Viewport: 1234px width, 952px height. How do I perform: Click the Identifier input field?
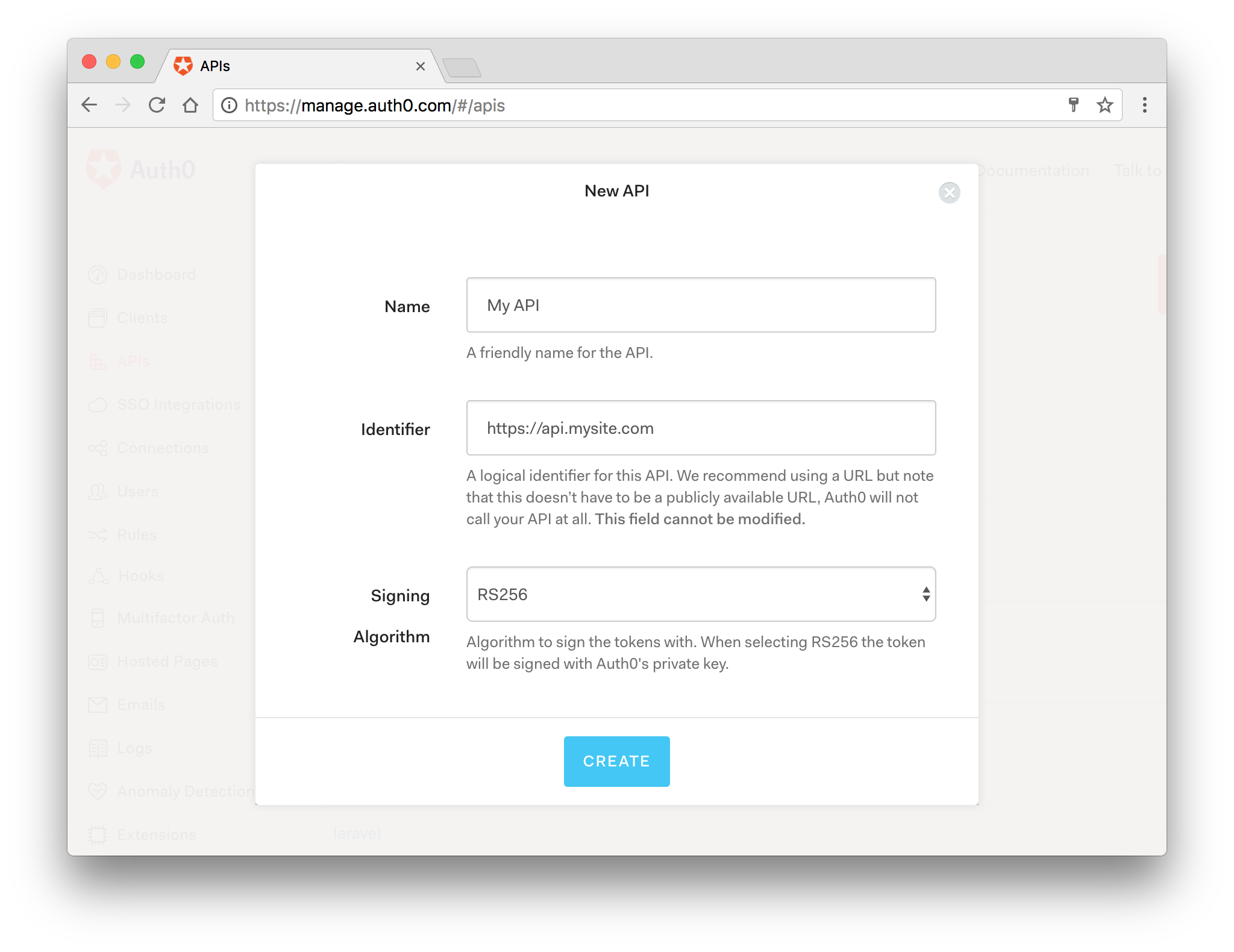coord(701,428)
